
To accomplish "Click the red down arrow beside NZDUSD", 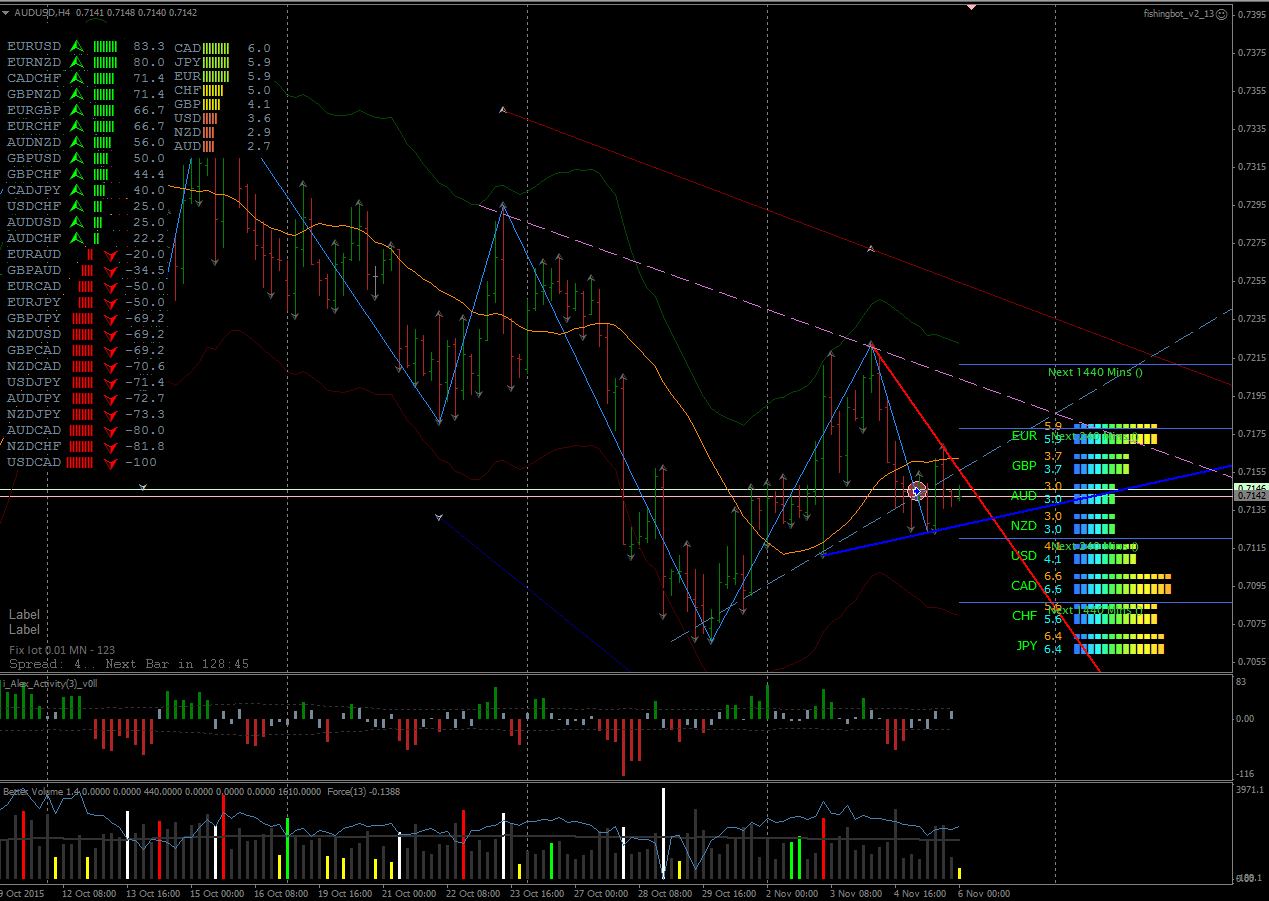I will [111, 335].
